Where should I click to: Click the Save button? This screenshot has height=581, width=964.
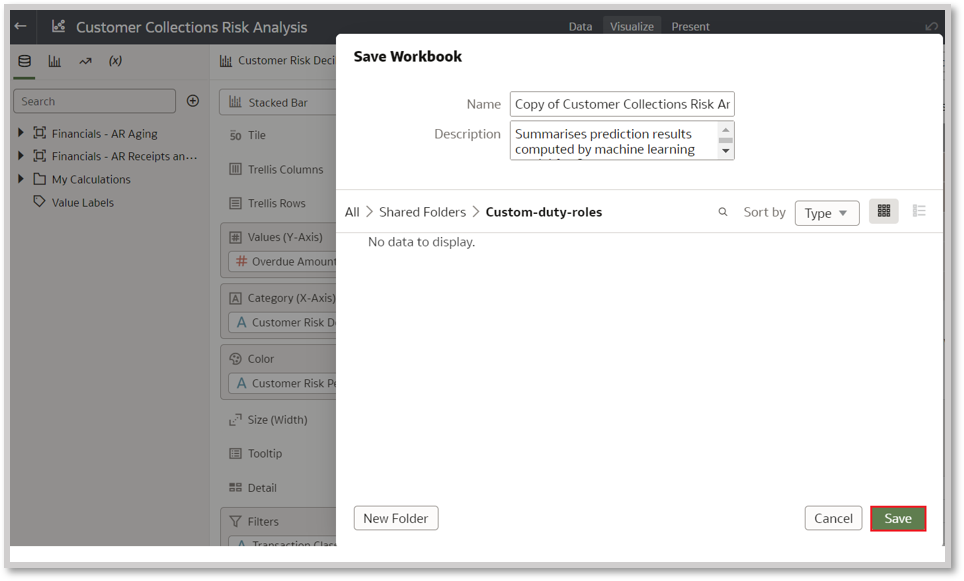[897, 518]
